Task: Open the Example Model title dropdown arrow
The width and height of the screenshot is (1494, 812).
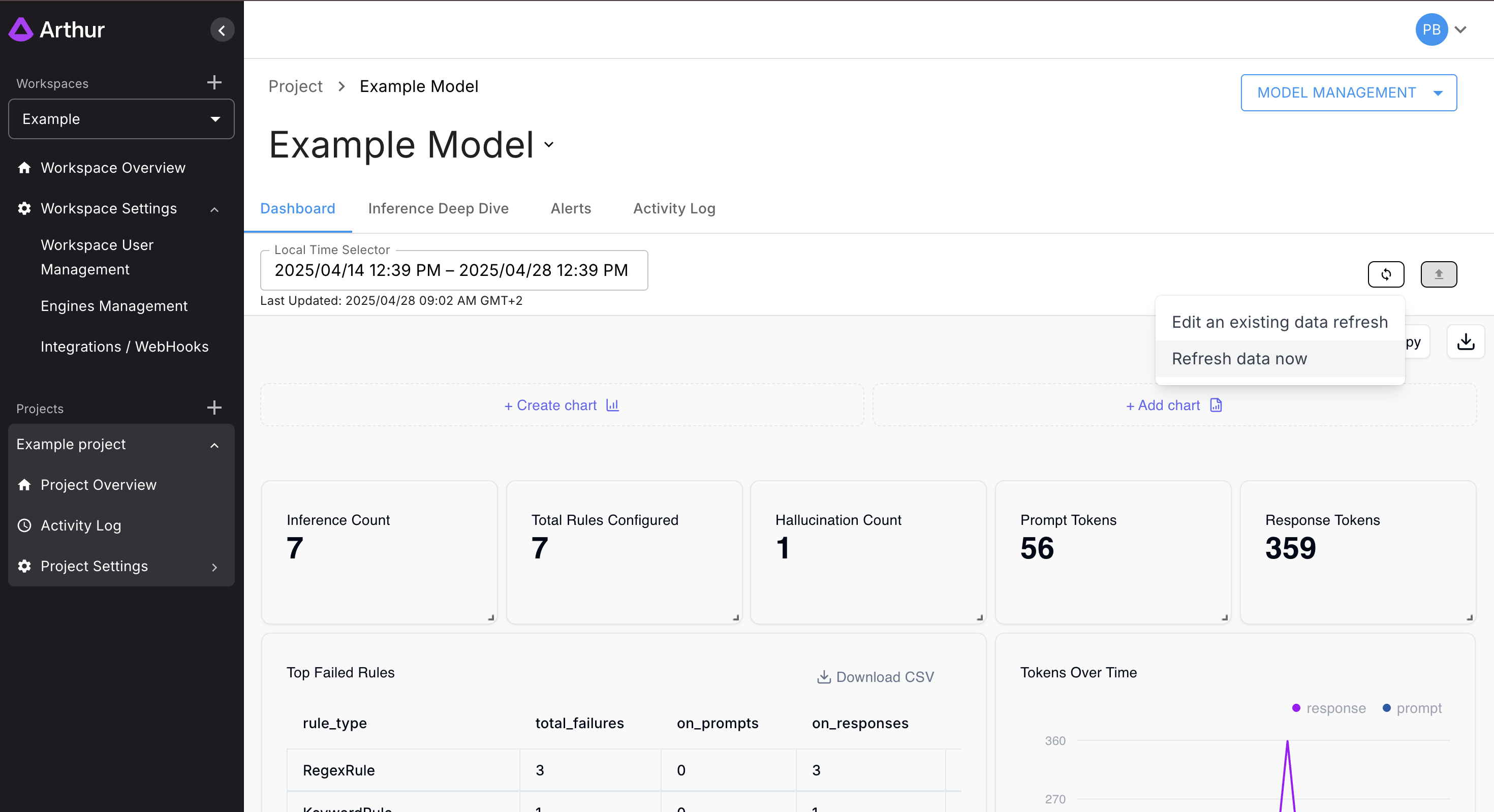Action: click(549, 145)
